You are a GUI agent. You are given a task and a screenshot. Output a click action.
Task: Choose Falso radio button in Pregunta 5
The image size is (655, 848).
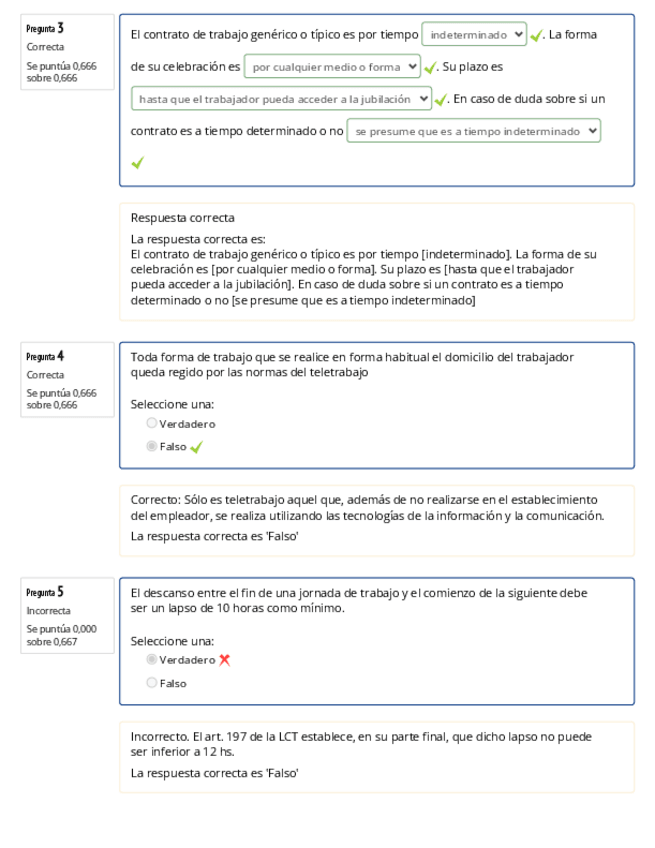click(152, 683)
